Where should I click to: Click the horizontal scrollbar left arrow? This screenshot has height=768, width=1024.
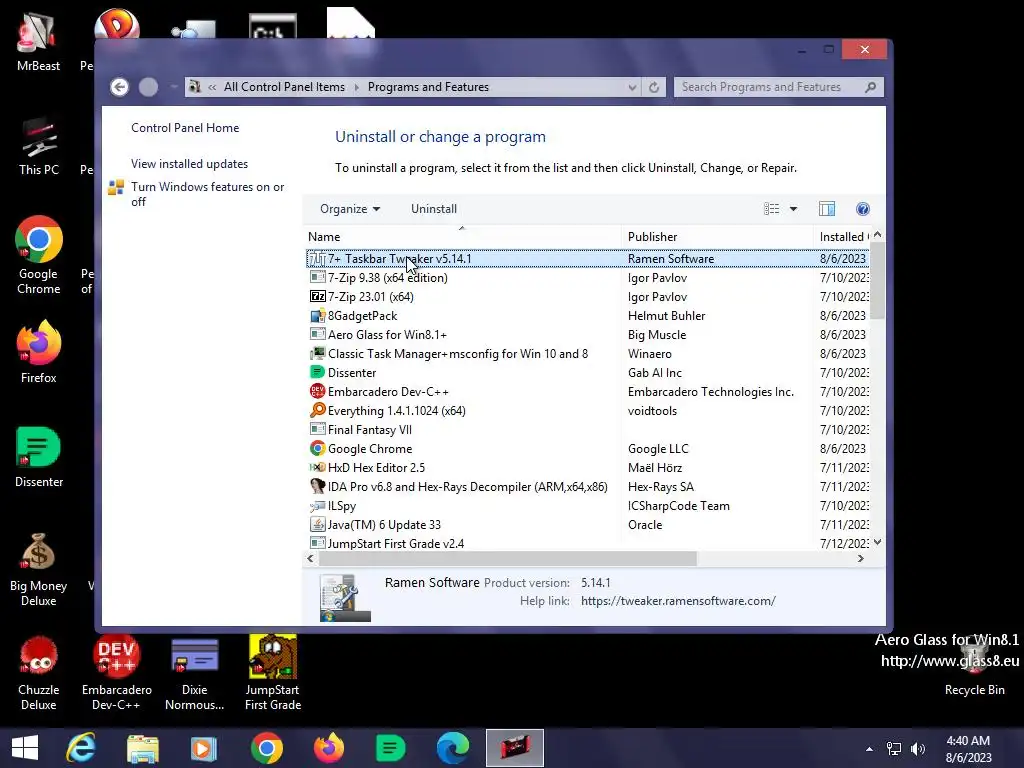point(310,558)
